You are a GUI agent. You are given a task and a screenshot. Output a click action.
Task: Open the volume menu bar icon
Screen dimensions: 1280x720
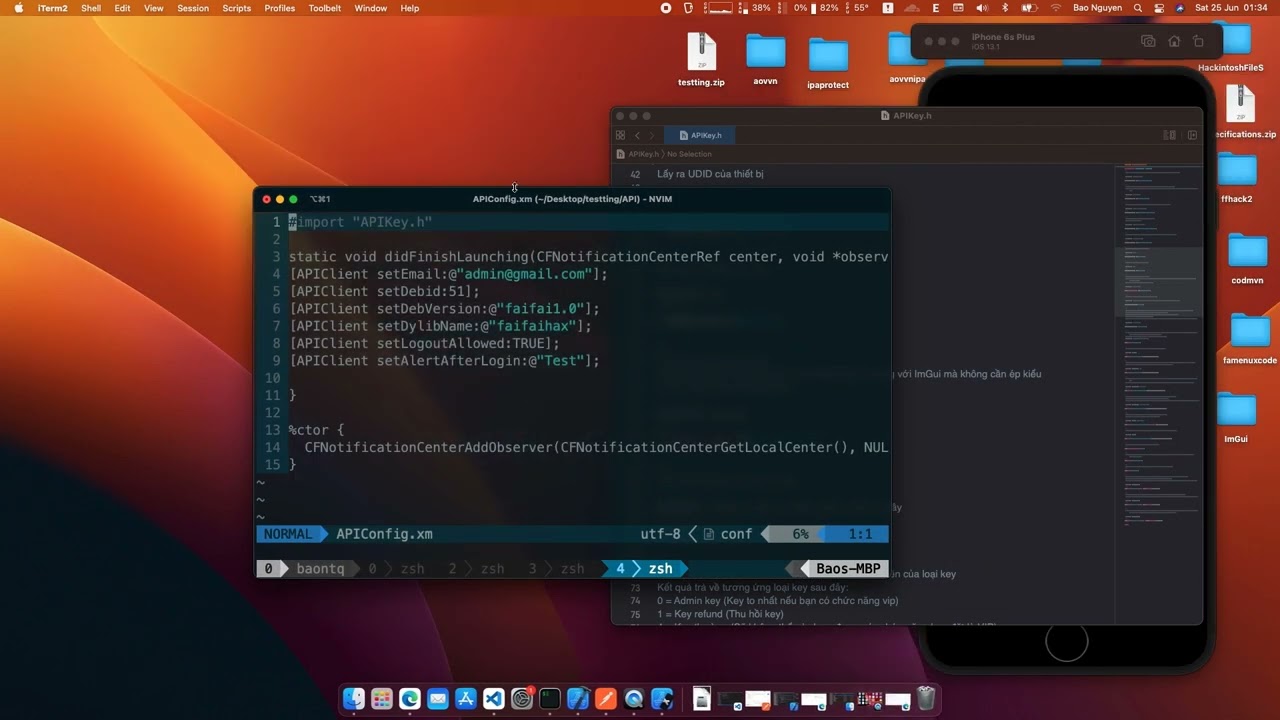(981, 8)
